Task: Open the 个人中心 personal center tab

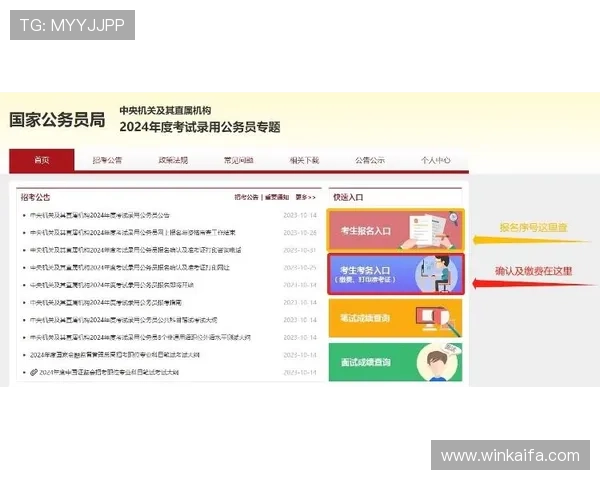Action: [435, 160]
